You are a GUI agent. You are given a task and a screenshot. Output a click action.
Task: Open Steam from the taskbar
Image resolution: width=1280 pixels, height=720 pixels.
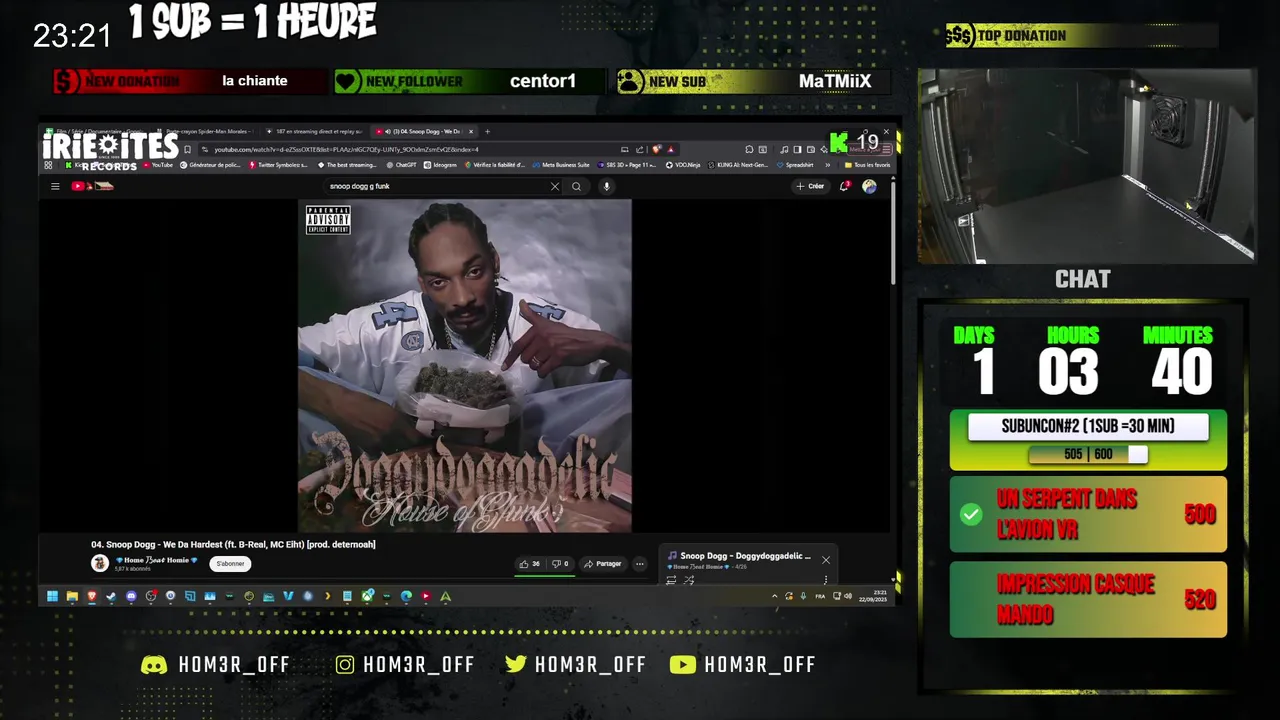(x=111, y=596)
